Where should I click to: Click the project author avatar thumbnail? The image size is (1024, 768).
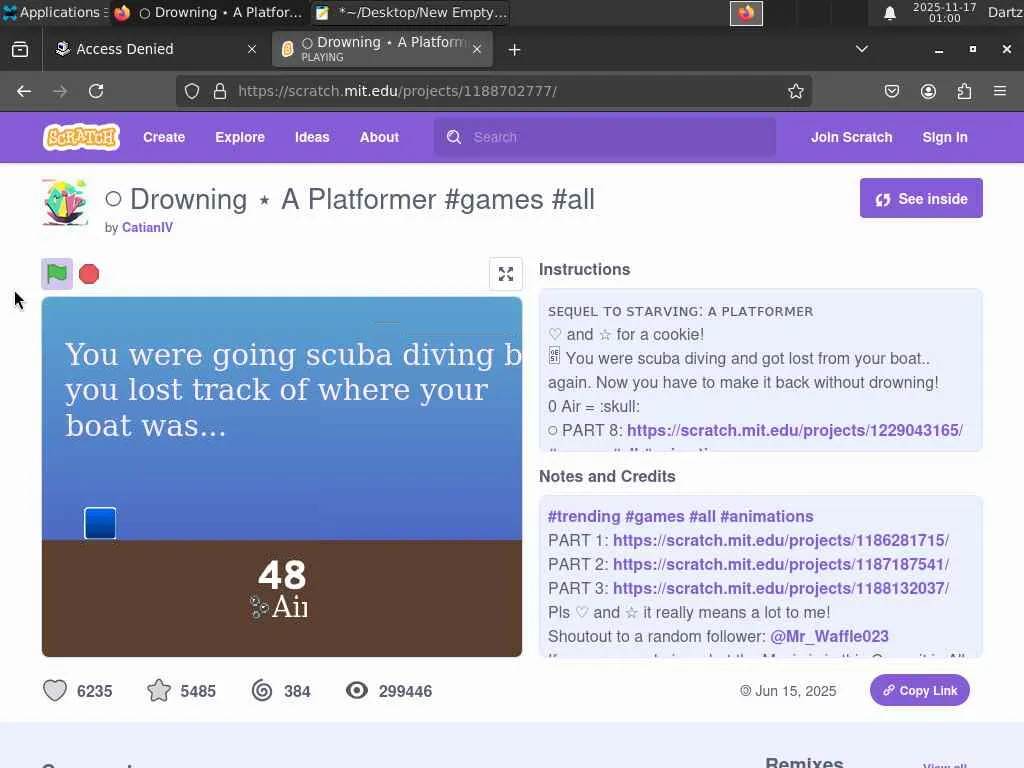point(65,202)
